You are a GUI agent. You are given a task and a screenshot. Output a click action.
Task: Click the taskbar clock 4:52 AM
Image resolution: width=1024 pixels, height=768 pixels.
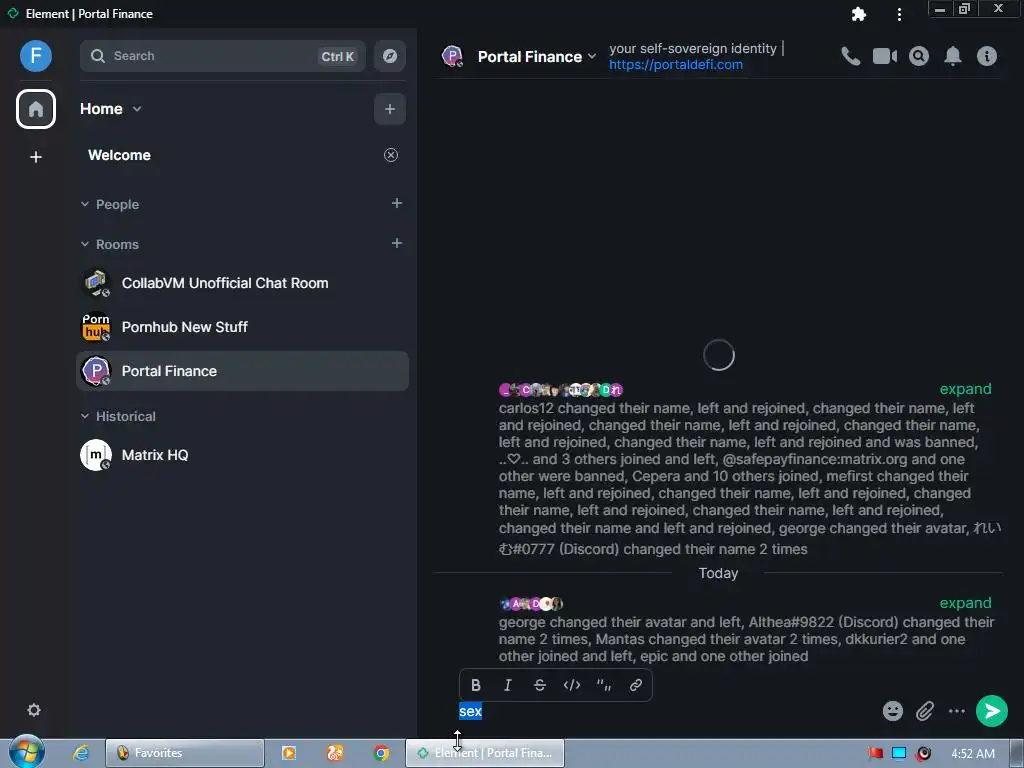point(972,754)
